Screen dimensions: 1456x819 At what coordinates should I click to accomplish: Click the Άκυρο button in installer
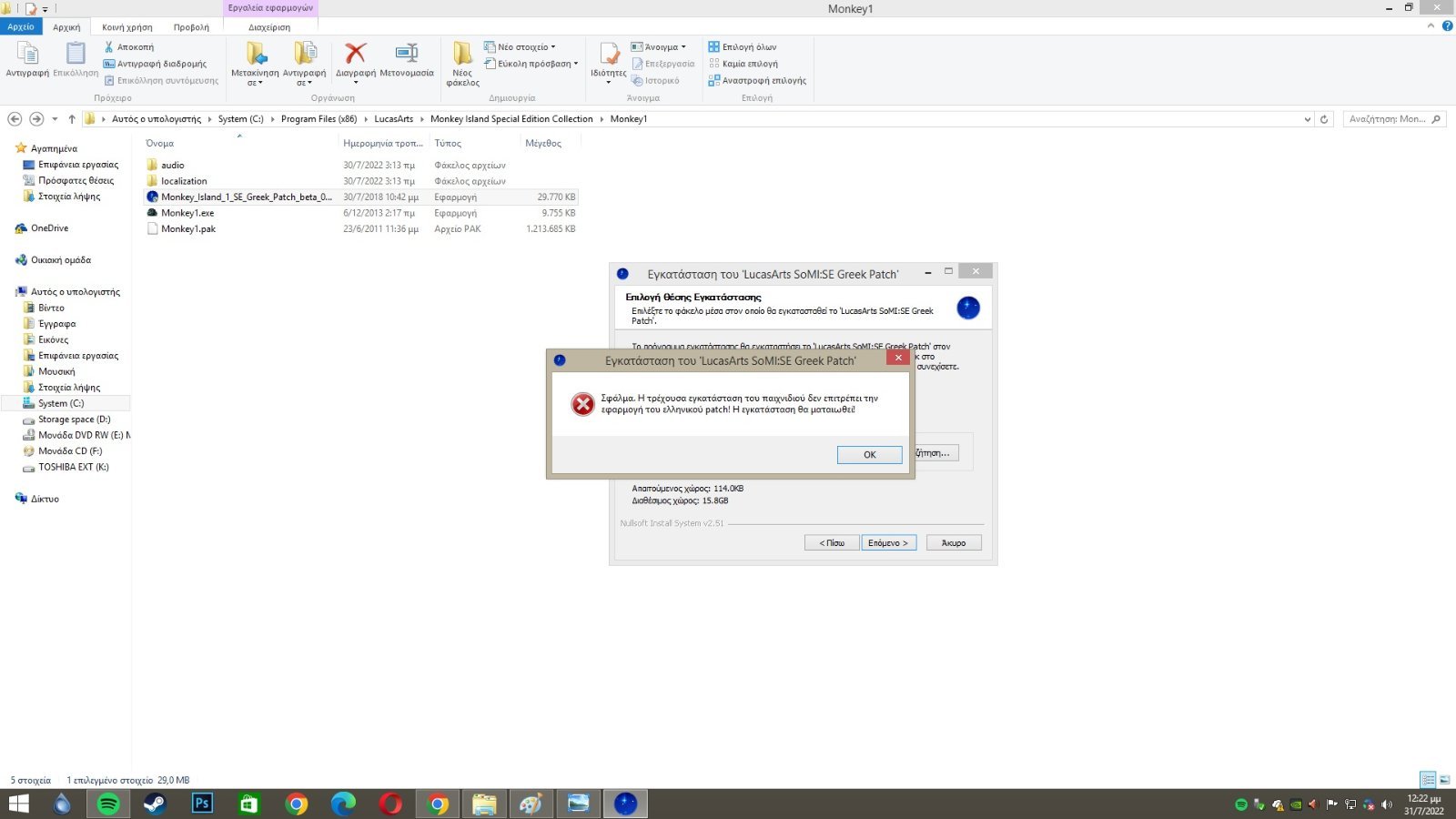(x=954, y=542)
